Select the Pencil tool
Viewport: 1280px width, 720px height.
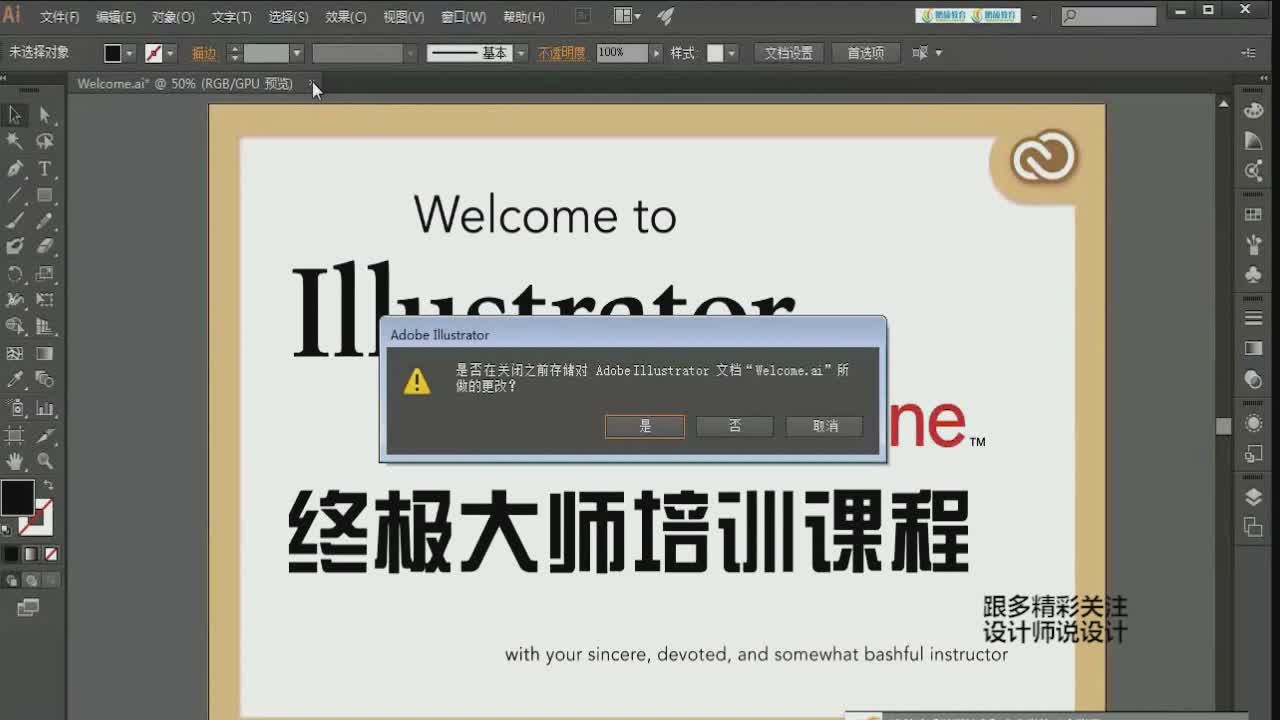coord(45,221)
